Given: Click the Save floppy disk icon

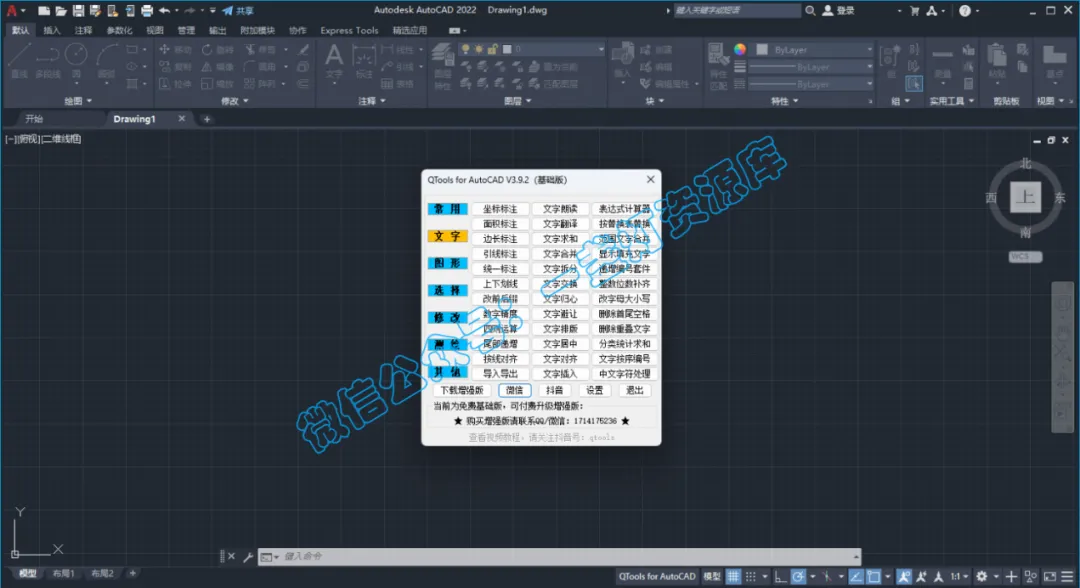Looking at the screenshot, I should coord(78,10).
